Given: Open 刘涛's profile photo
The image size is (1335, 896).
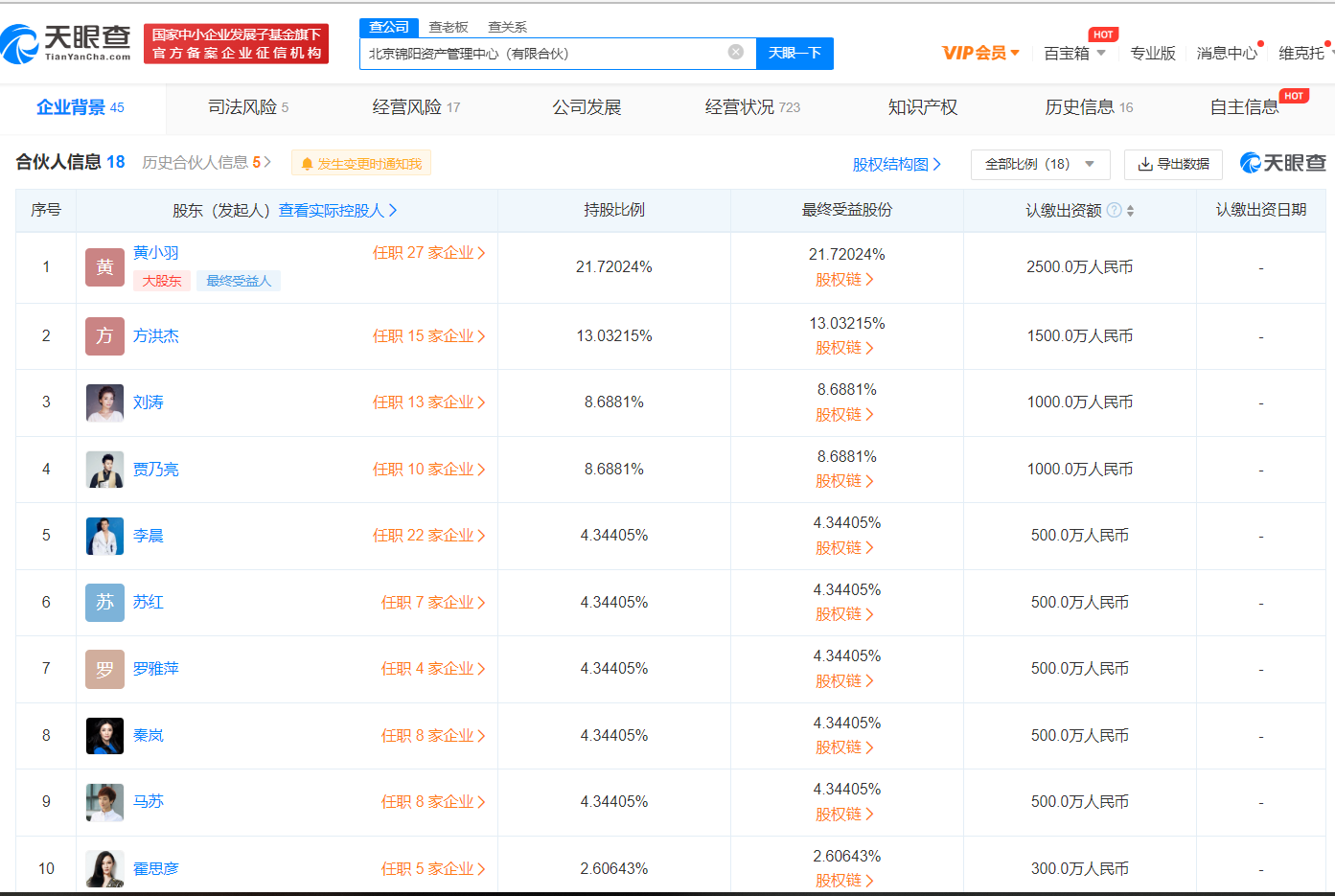Looking at the screenshot, I should (104, 402).
